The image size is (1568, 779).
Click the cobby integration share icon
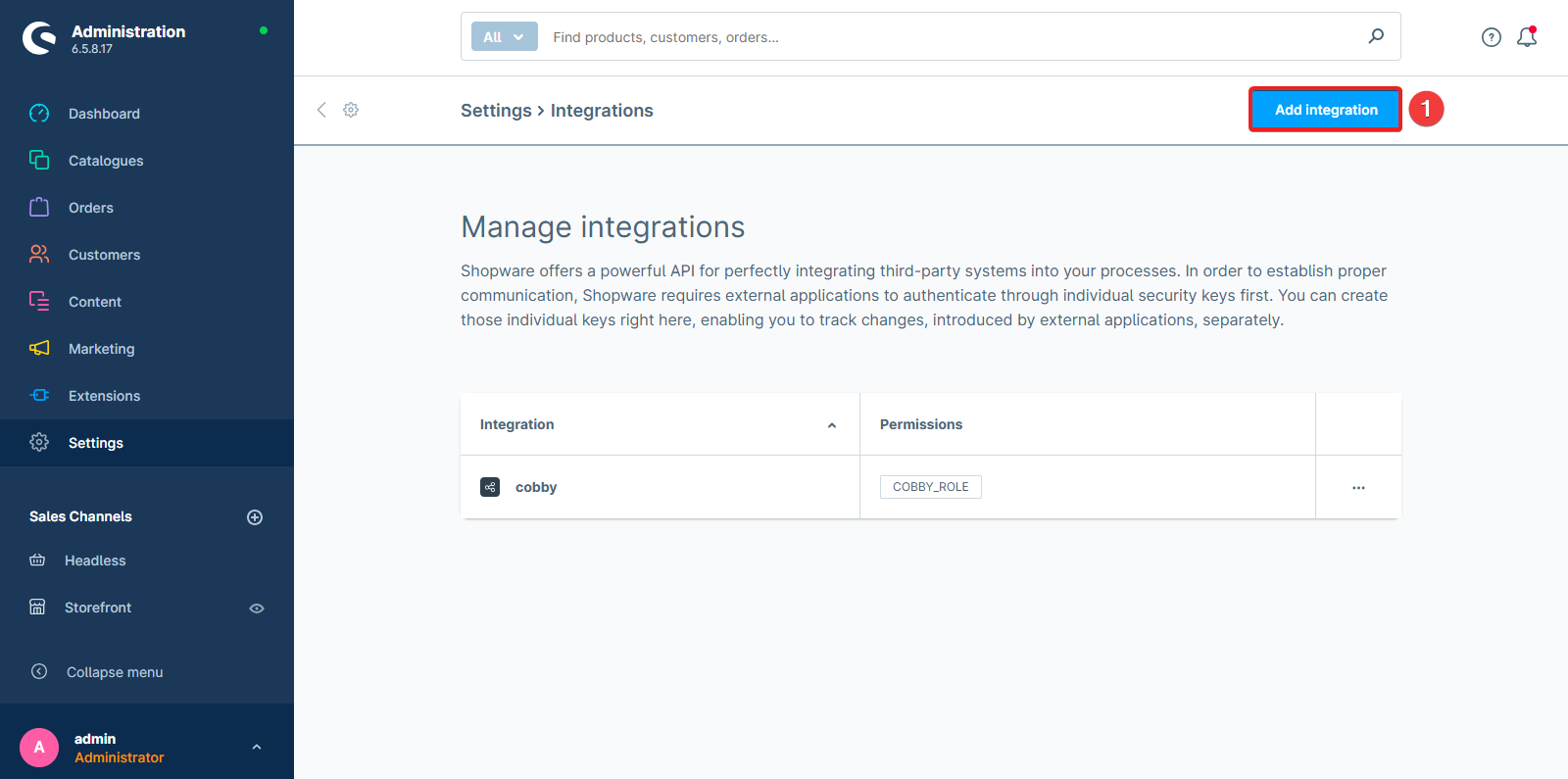(x=490, y=487)
